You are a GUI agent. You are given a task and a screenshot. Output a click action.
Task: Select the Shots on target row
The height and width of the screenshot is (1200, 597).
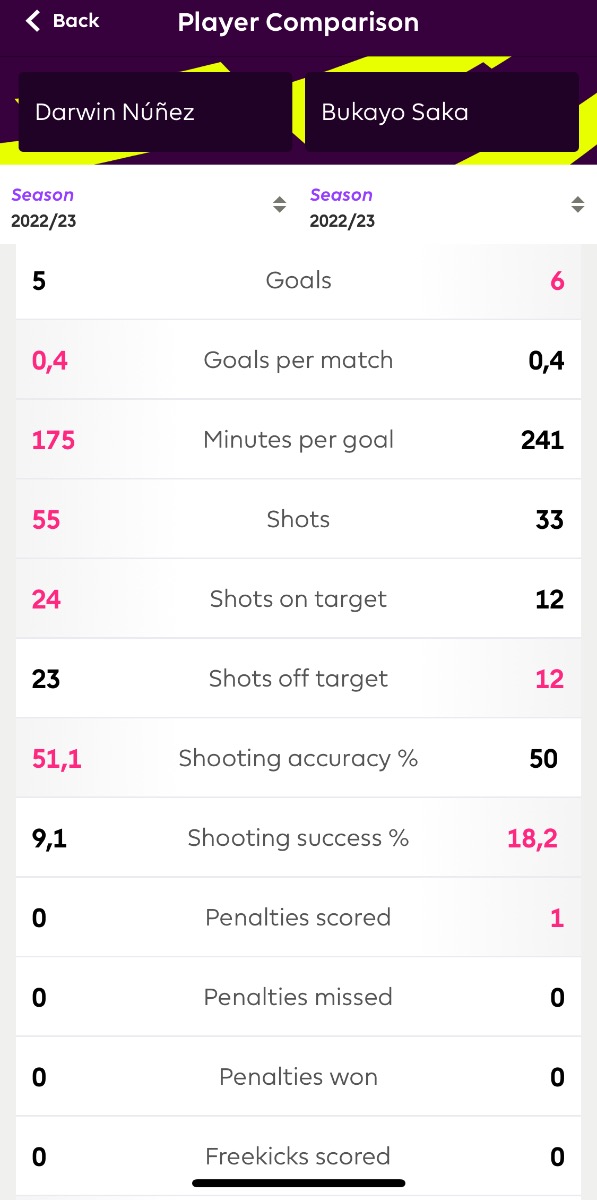coord(298,599)
